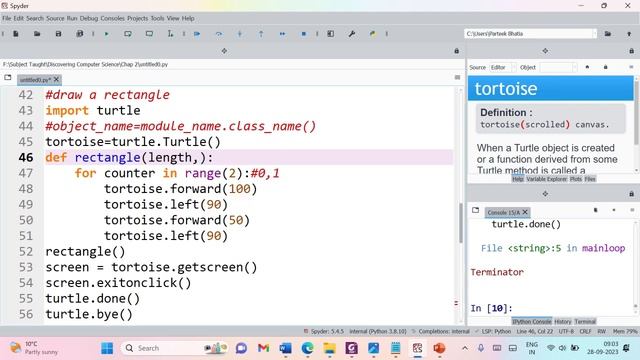Click the vertical scrollbar in the code editor
This screenshot has height=360, width=640.
point(460,222)
